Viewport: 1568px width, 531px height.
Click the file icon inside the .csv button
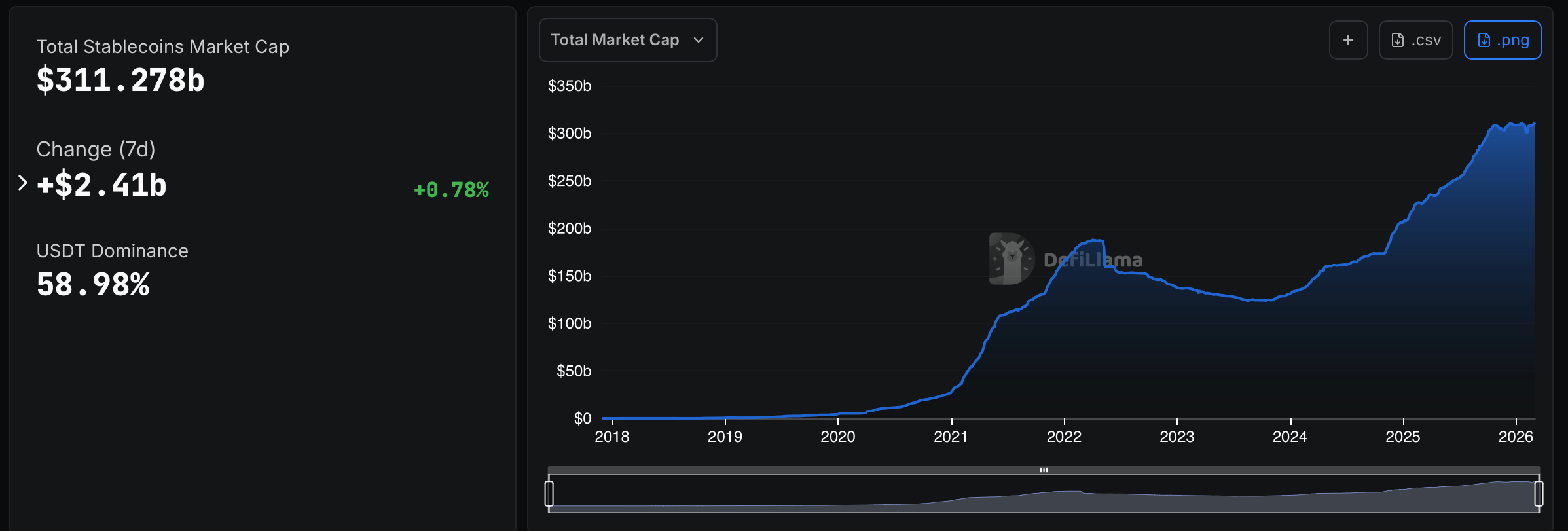(x=1398, y=39)
